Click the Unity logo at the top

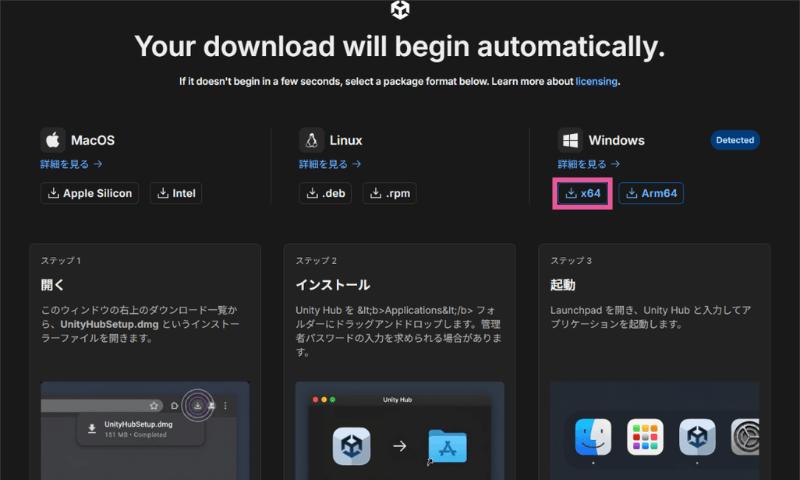400,9
